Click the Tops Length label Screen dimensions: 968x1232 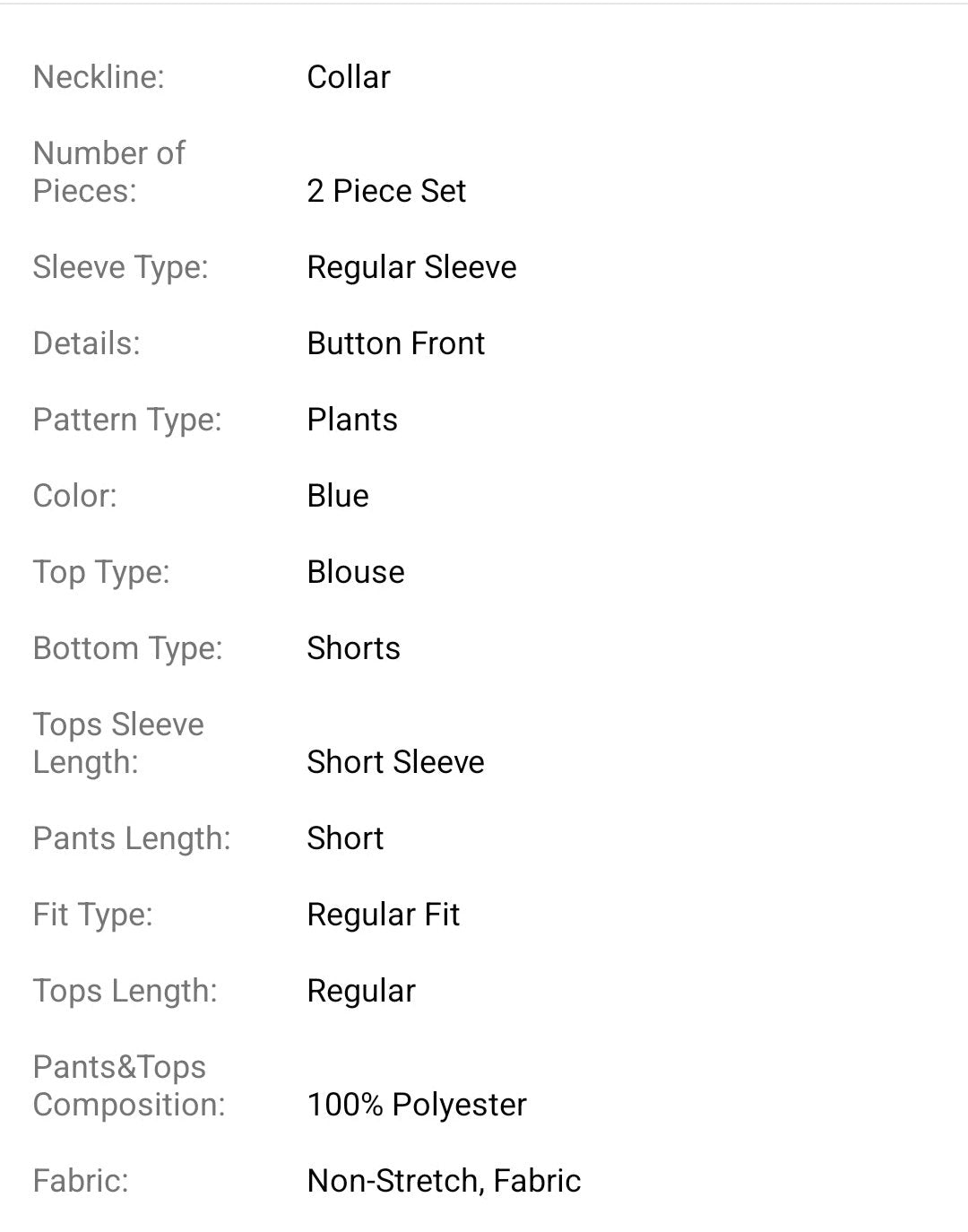125,991
